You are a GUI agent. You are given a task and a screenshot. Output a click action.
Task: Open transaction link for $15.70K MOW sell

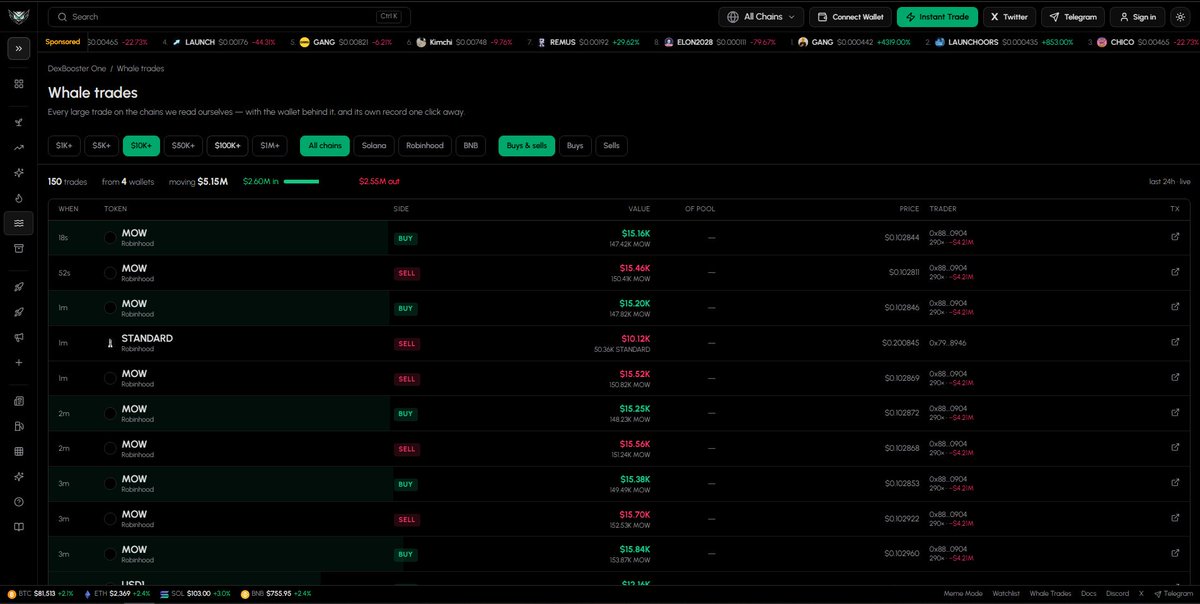pos(1175,519)
